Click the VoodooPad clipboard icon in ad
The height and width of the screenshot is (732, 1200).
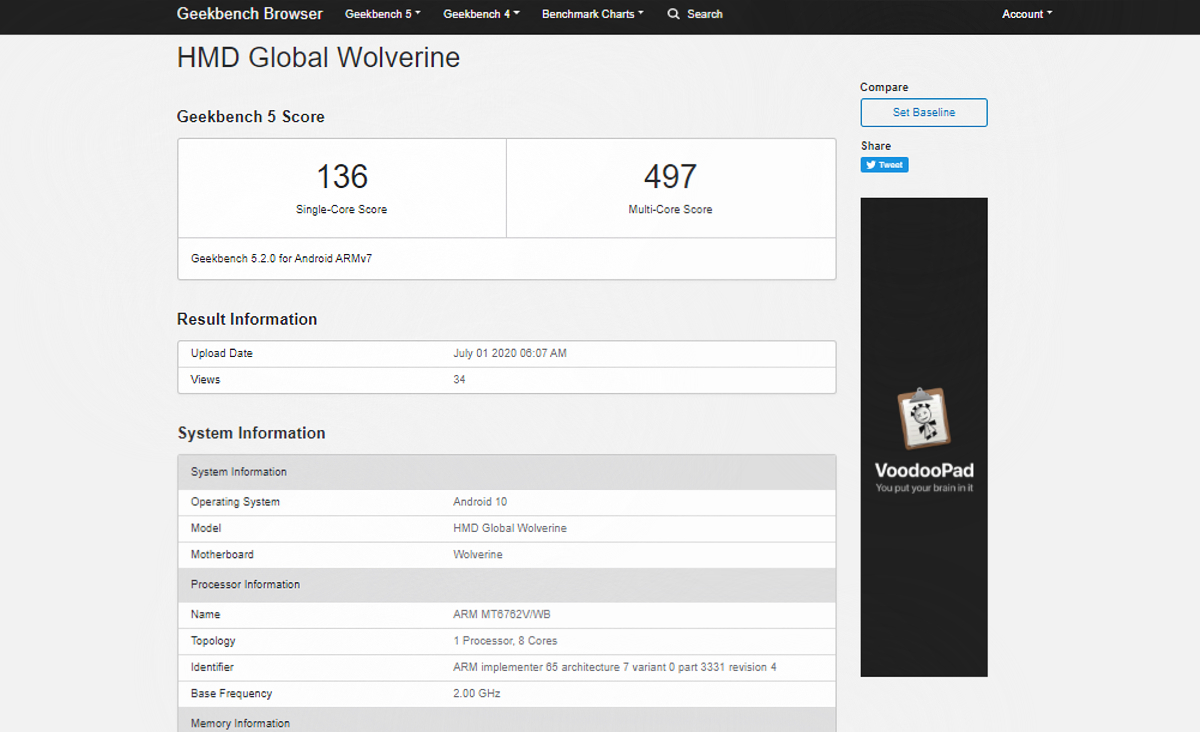[923, 418]
